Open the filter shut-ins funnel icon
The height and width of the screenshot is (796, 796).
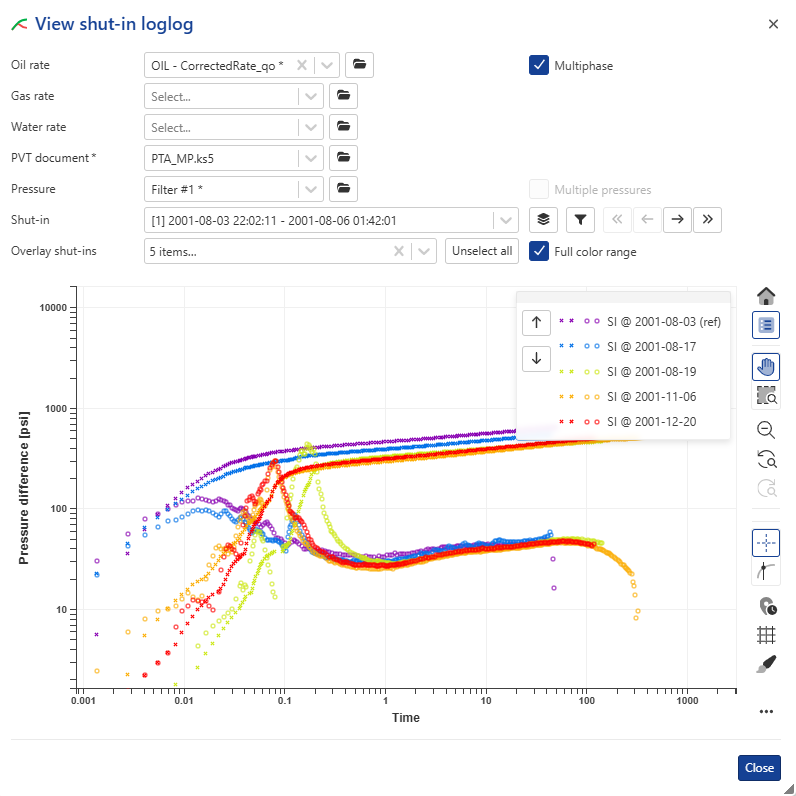click(580, 220)
